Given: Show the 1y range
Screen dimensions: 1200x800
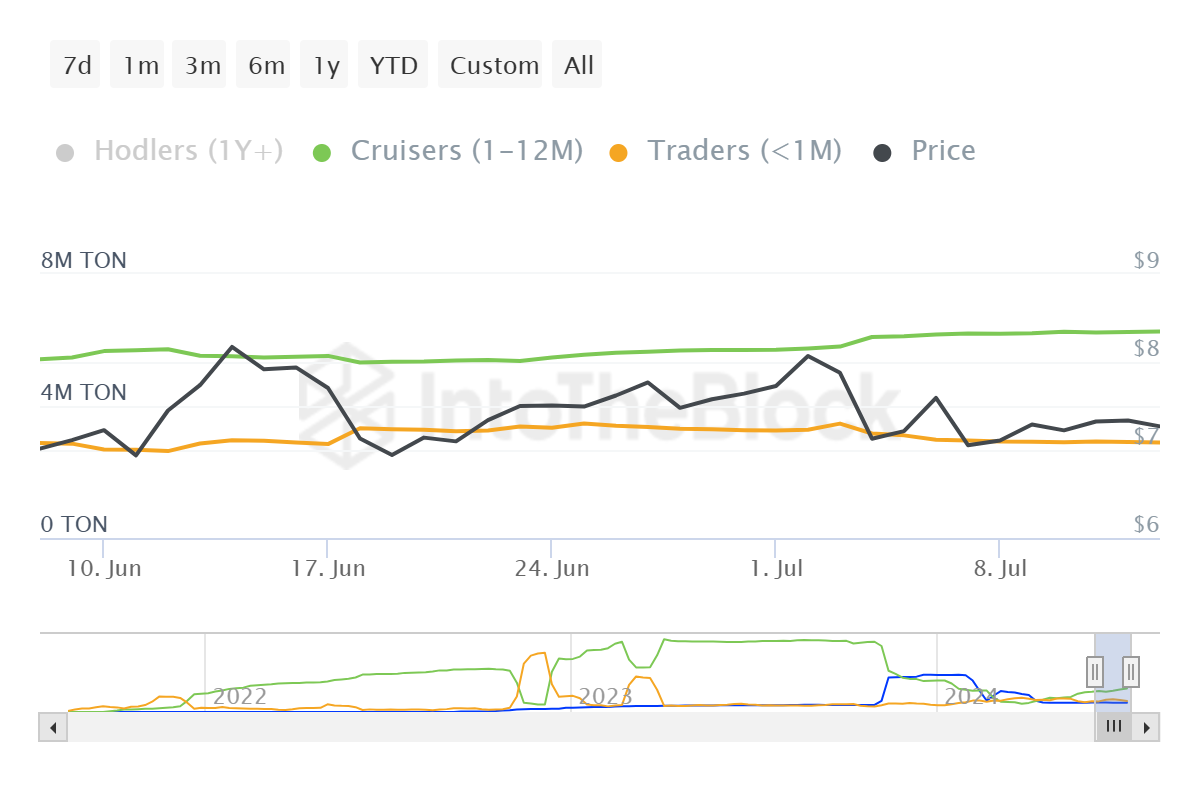Looking at the screenshot, I should [x=326, y=66].
